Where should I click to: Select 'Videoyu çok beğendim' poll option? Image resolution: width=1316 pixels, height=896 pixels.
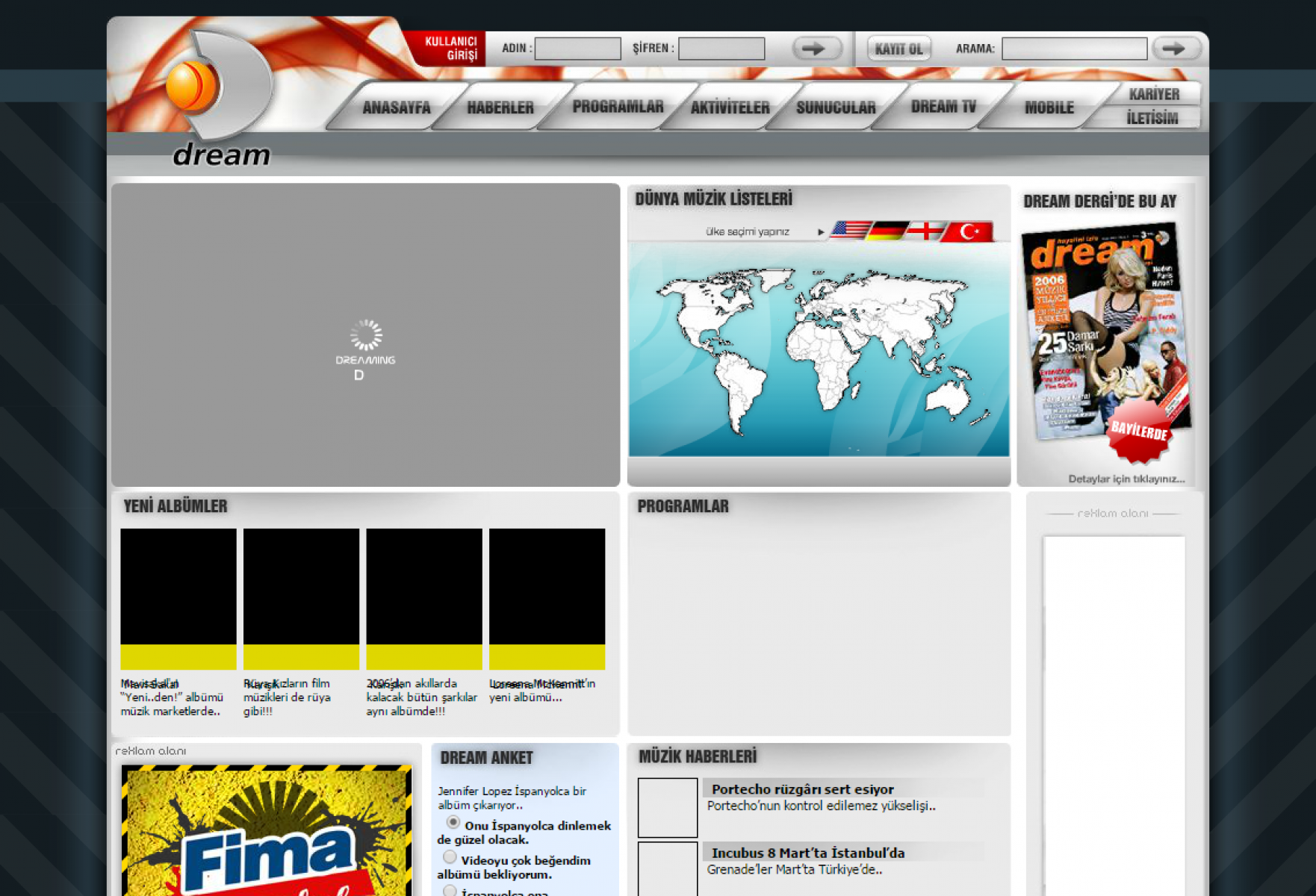[x=450, y=857]
